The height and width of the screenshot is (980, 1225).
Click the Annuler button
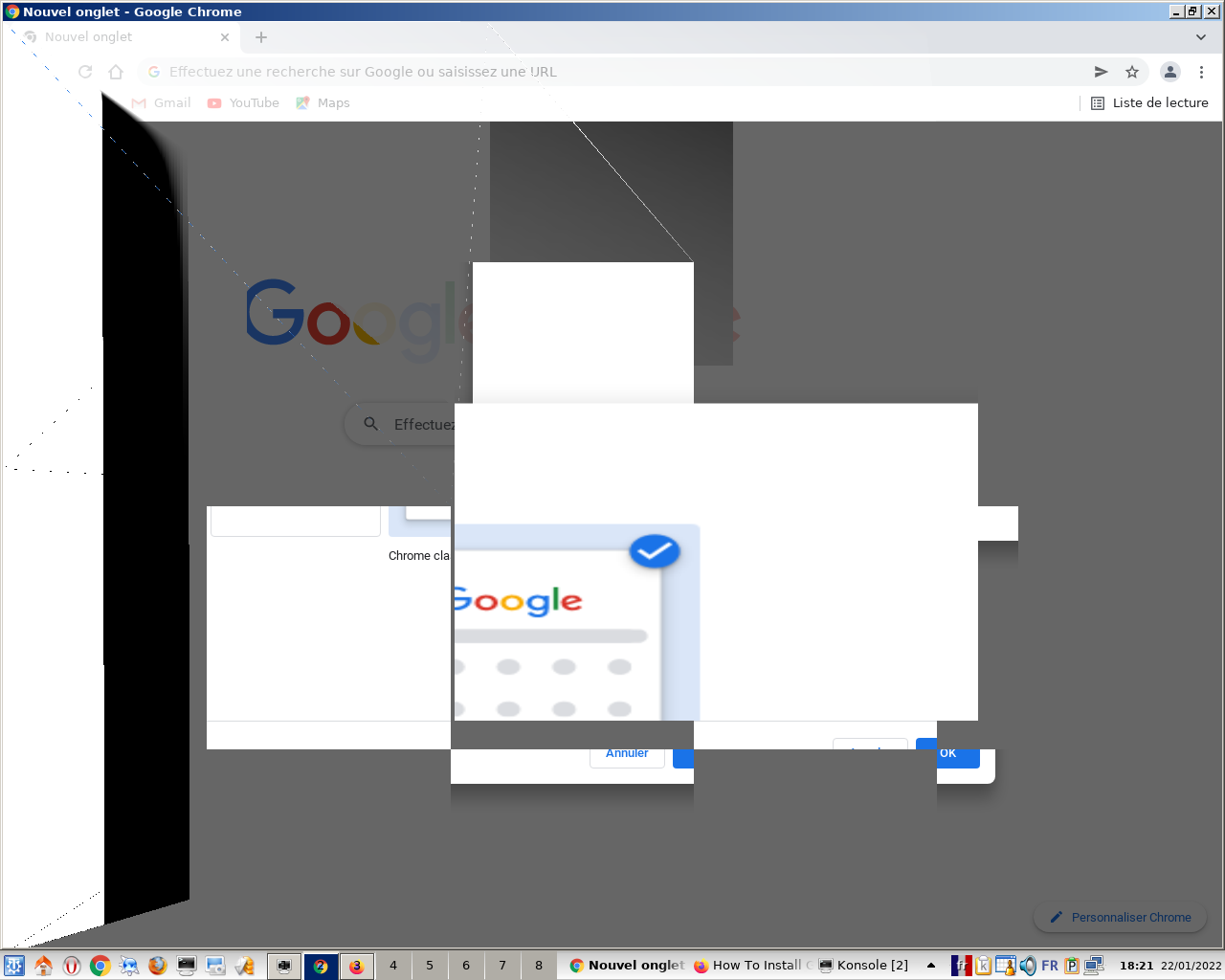point(627,756)
